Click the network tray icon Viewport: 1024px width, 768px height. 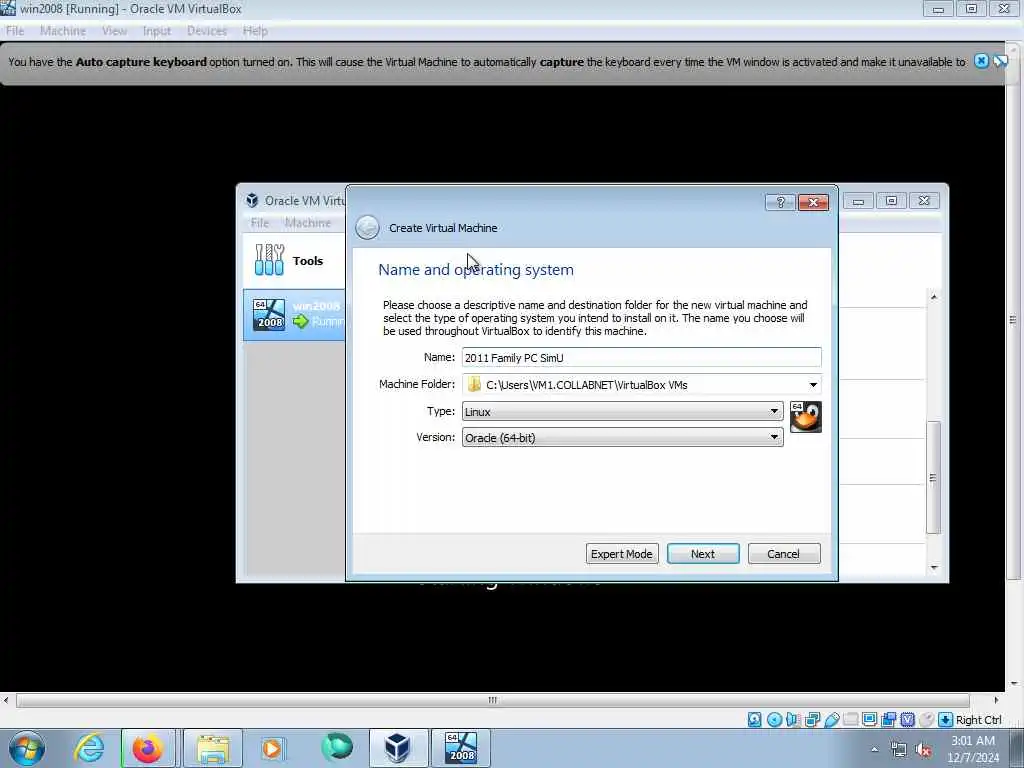point(899,750)
